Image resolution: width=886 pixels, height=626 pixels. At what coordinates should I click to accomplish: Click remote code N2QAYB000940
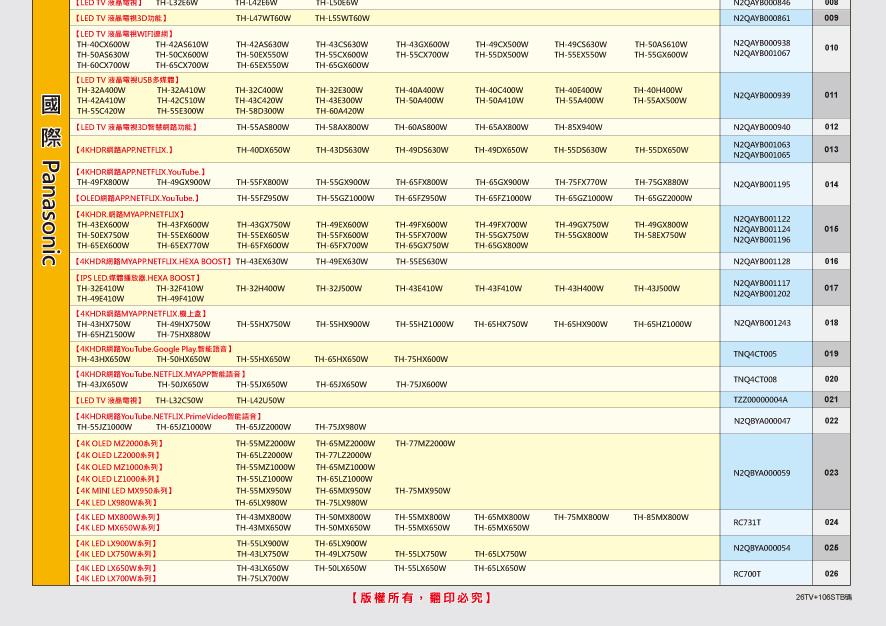pos(762,127)
